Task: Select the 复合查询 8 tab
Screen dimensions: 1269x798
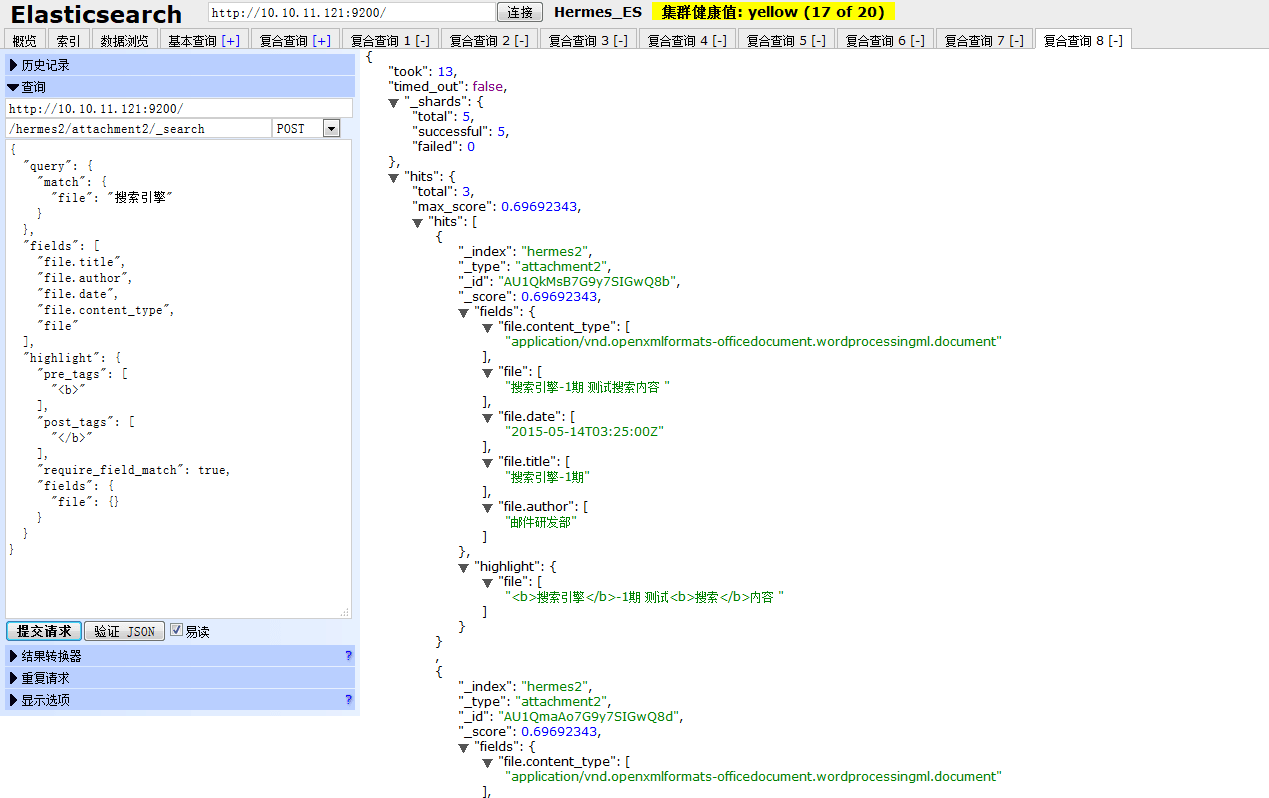Action: (x=1084, y=39)
